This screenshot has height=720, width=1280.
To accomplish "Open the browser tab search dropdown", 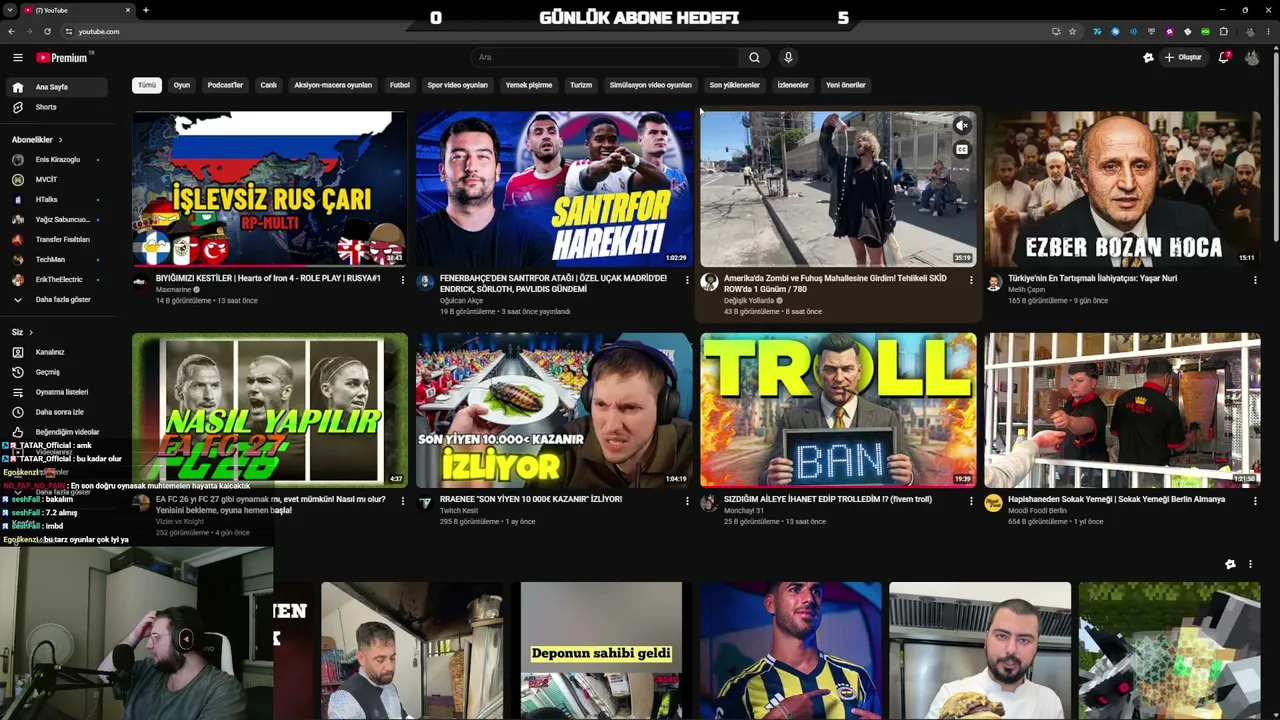I will point(10,10).
